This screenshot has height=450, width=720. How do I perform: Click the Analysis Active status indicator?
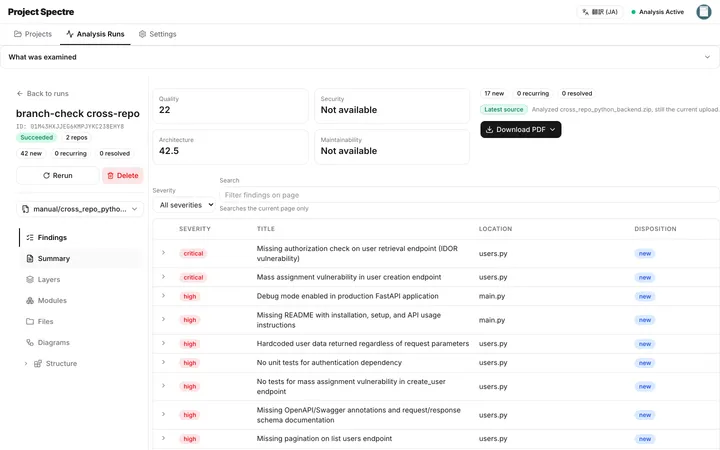(658, 12)
